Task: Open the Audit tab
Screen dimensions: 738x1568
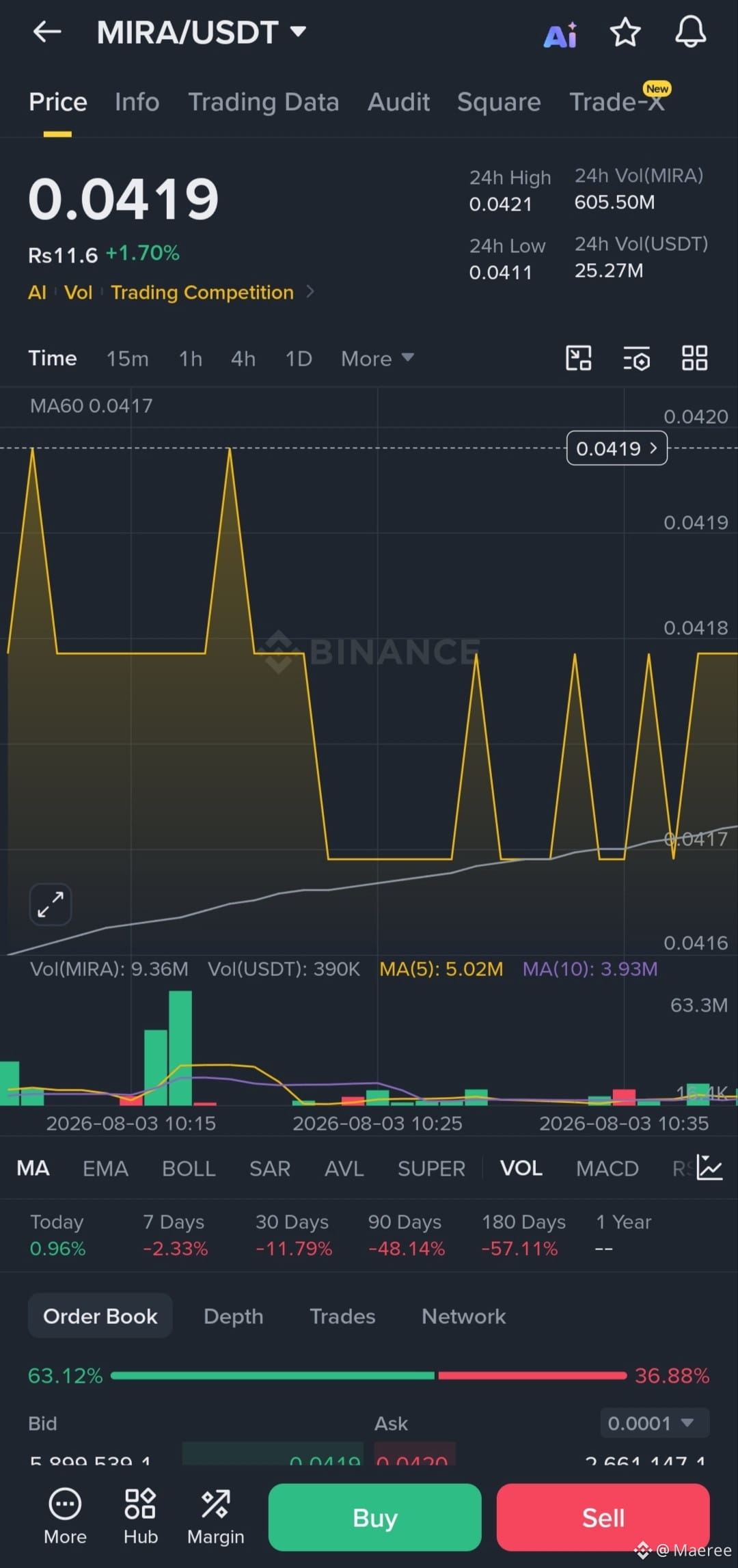Action: point(398,102)
